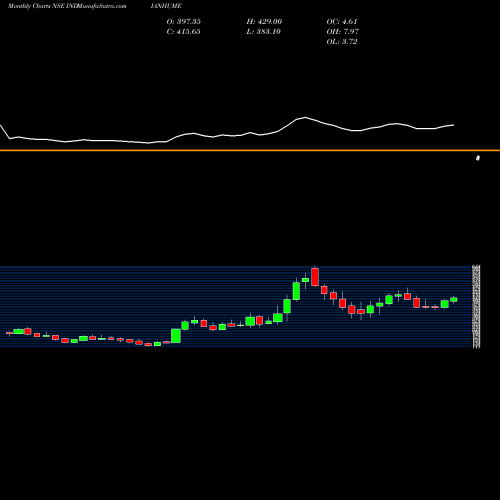Click the 'OC: 4.61' value

(x=342, y=22)
